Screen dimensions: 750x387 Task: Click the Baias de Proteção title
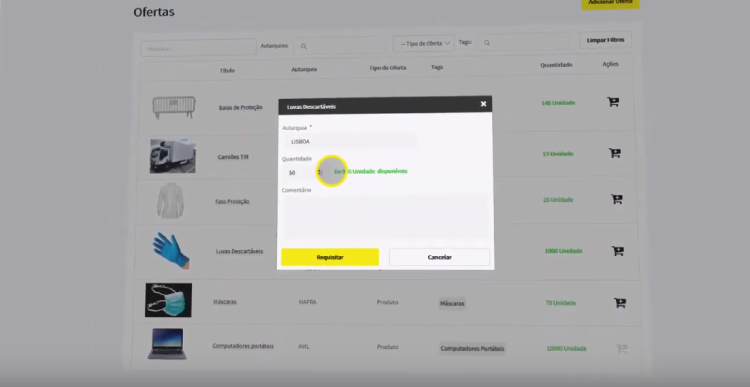tap(241, 108)
